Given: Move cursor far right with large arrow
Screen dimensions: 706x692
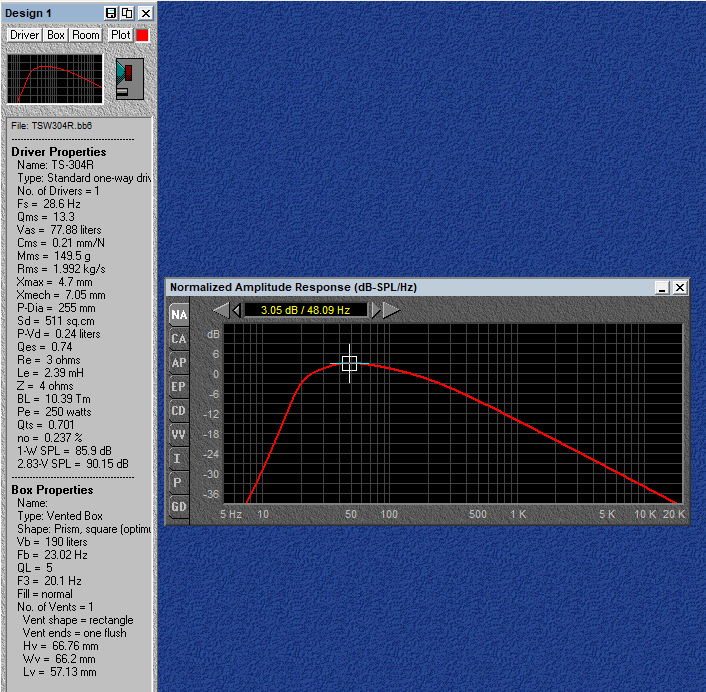Looking at the screenshot, I should tap(391, 310).
